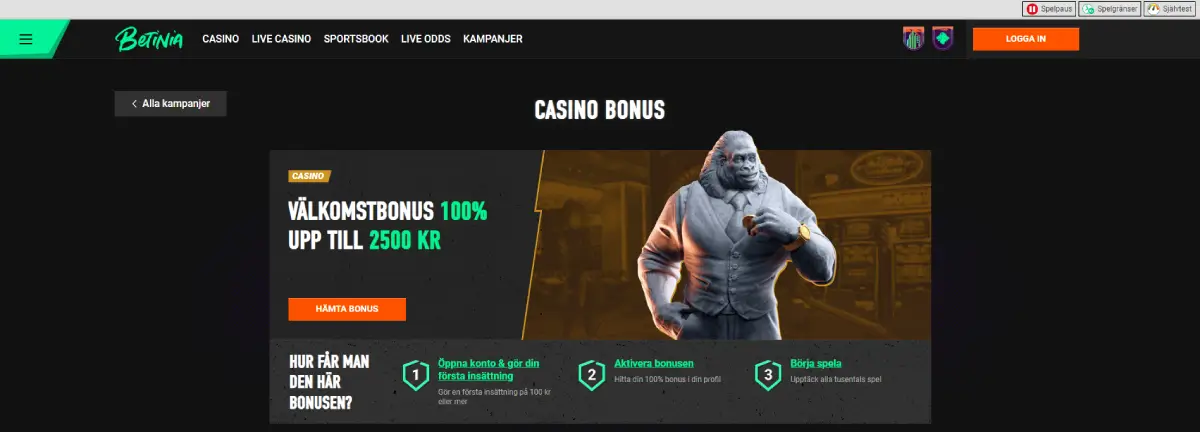Click the step 2 hexagon badge

click(x=592, y=376)
